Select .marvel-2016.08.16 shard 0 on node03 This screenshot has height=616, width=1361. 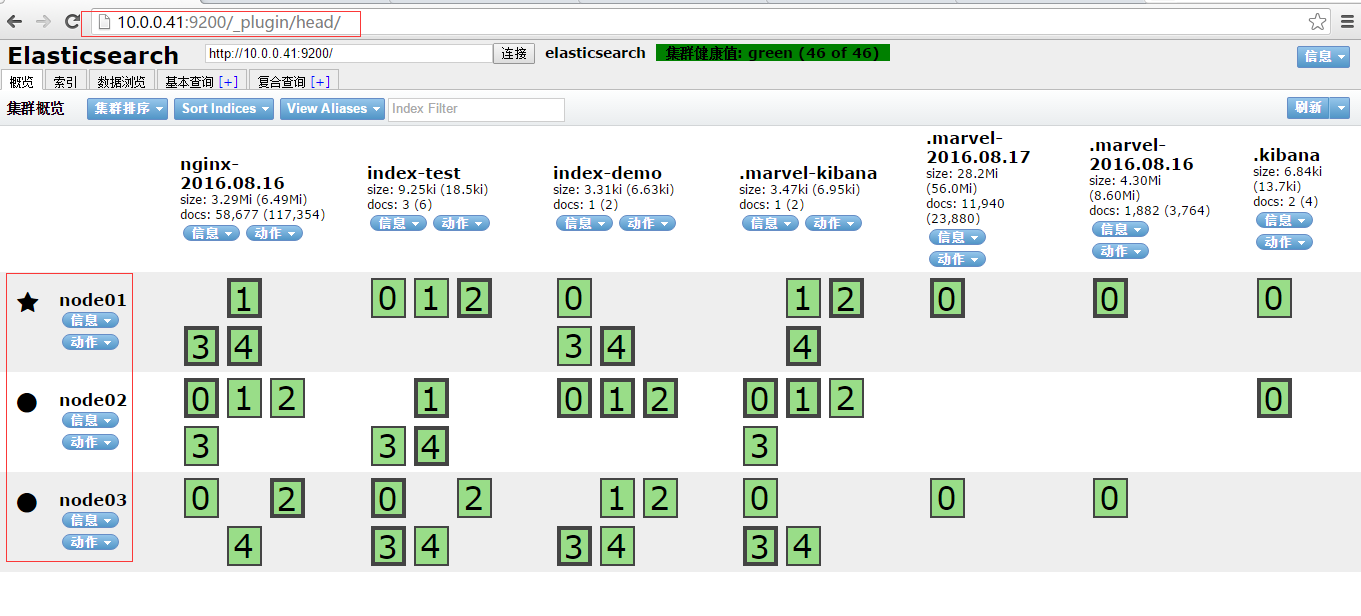1110,498
